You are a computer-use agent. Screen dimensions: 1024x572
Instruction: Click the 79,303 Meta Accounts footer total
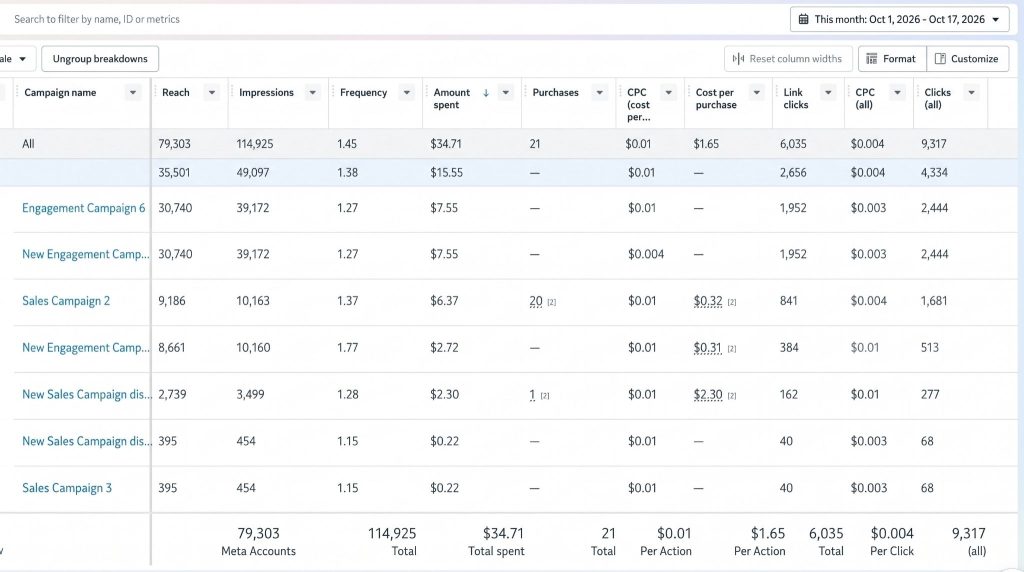(x=259, y=533)
